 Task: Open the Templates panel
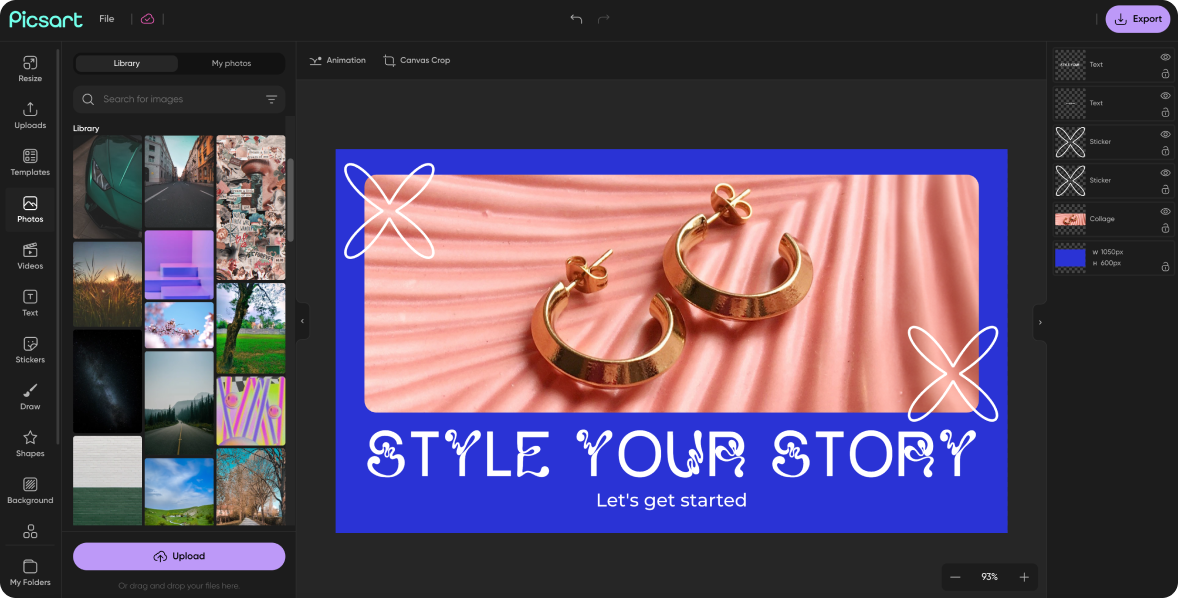(x=30, y=163)
